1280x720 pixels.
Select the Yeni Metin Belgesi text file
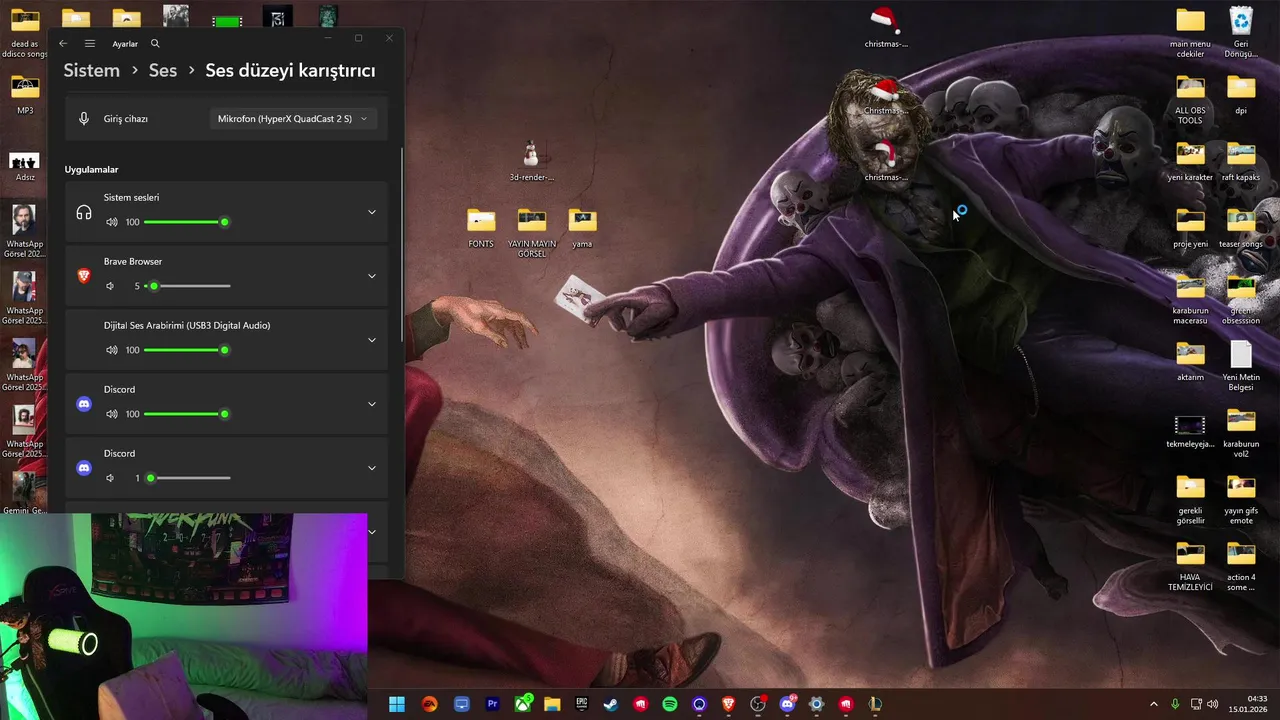(1241, 366)
